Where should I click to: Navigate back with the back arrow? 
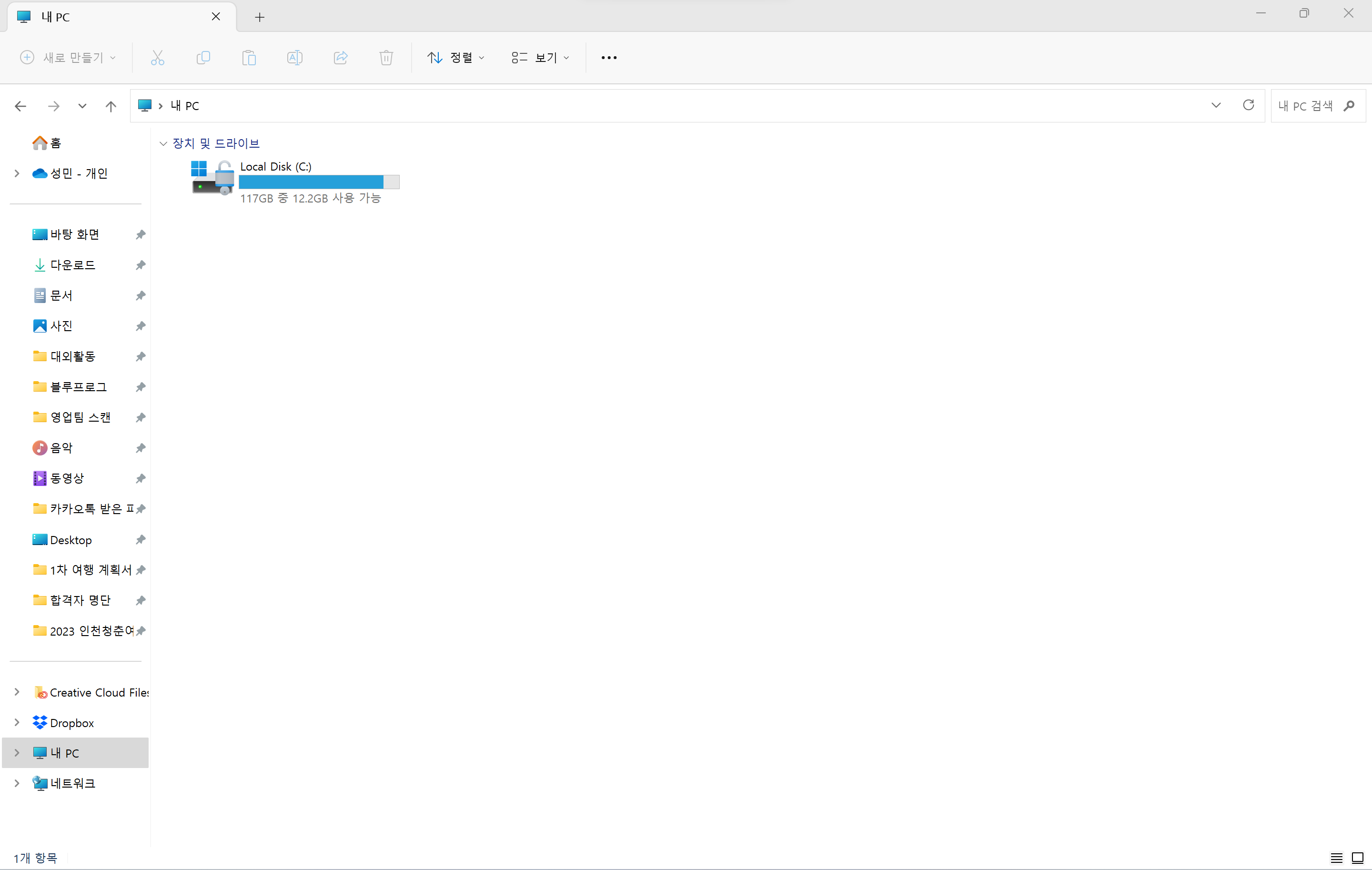coord(20,106)
